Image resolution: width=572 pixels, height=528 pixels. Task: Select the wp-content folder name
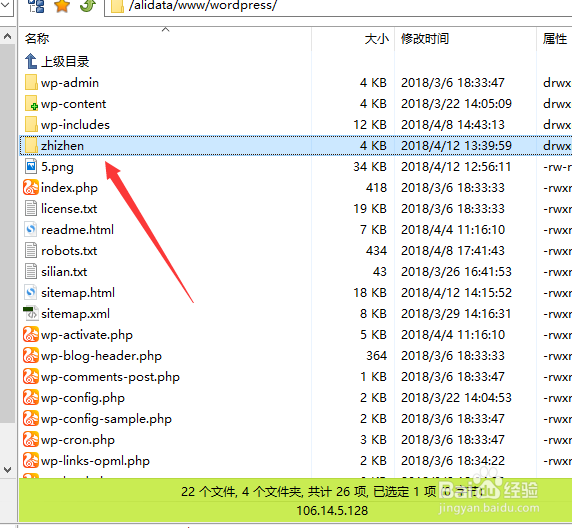73,104
